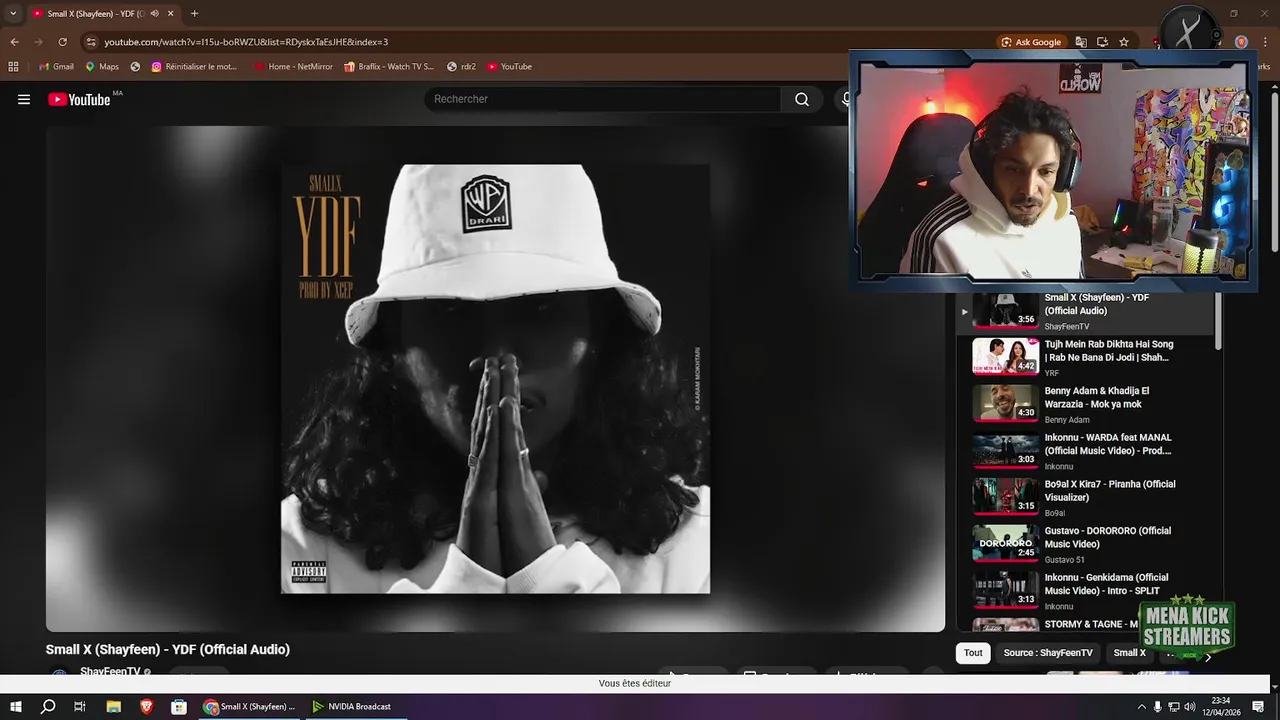Open the translate page icon
The width and height of the screenshot is (1280, 720).
[x=1081, y=42]
